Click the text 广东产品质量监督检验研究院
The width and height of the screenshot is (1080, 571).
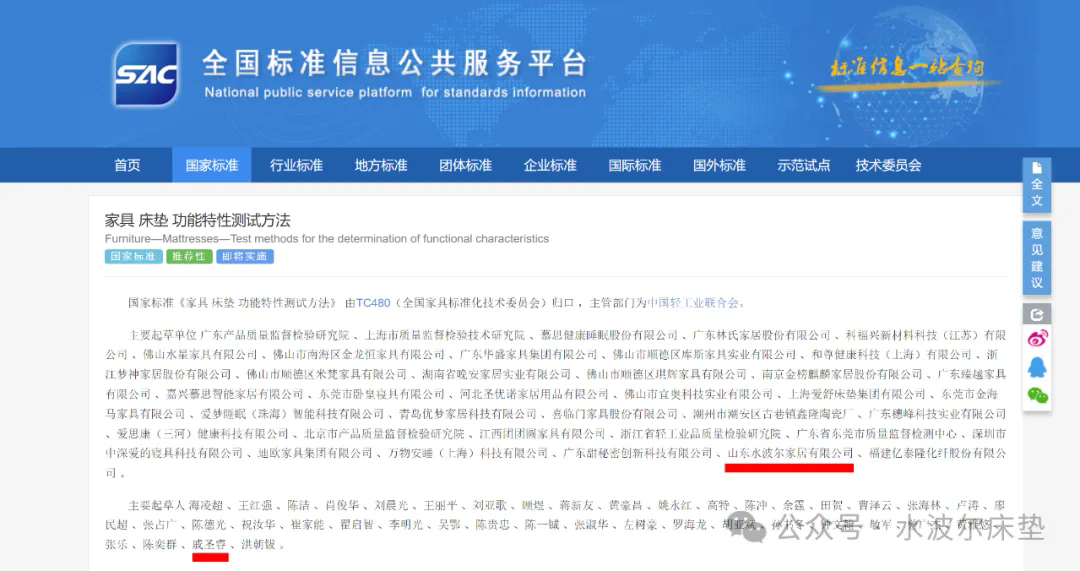point(275,335)
